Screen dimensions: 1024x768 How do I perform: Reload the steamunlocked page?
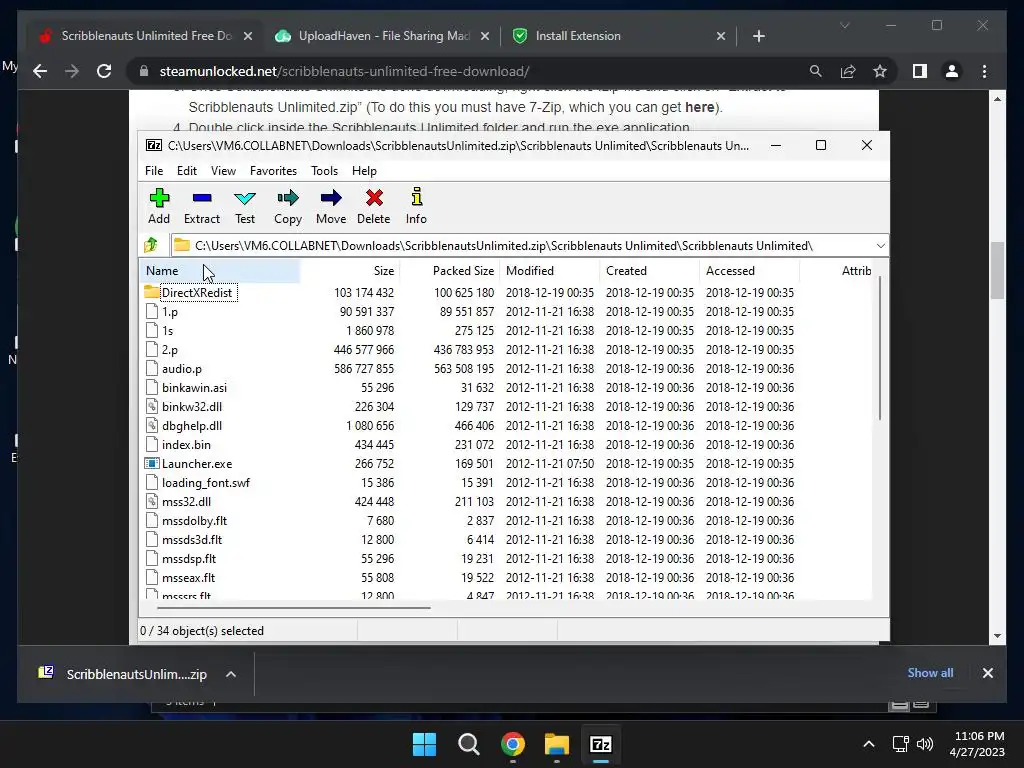coord(104,71)
